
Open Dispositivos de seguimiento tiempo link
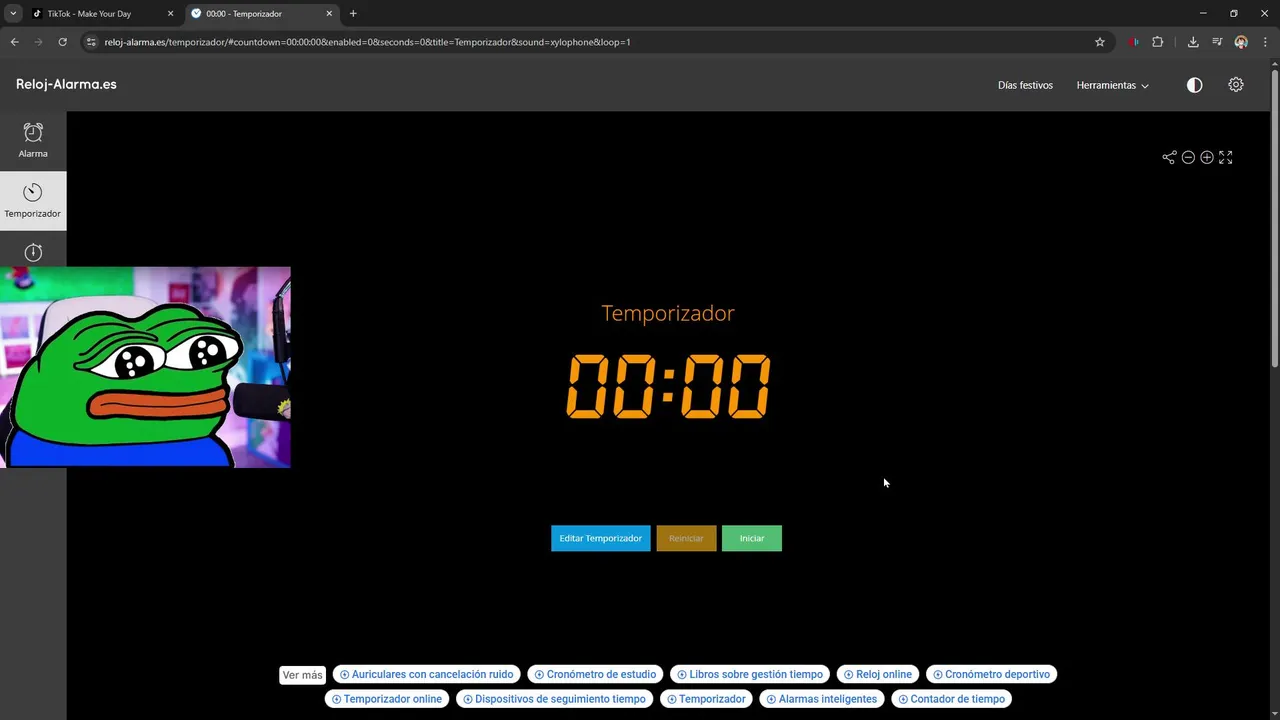tap(555, 699)
